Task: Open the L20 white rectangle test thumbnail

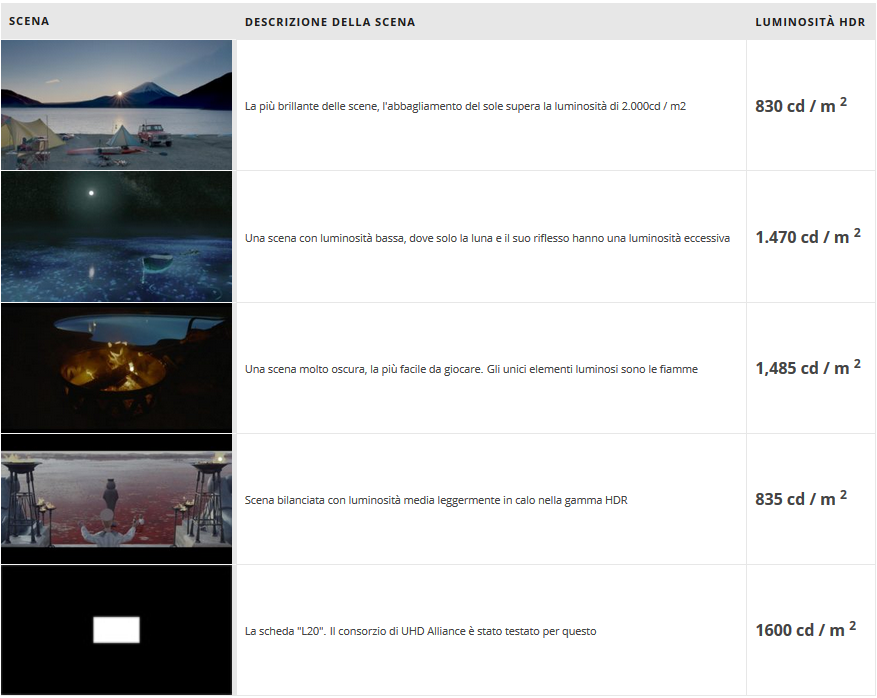Action: pyautogui.click(x=116, y=630)
